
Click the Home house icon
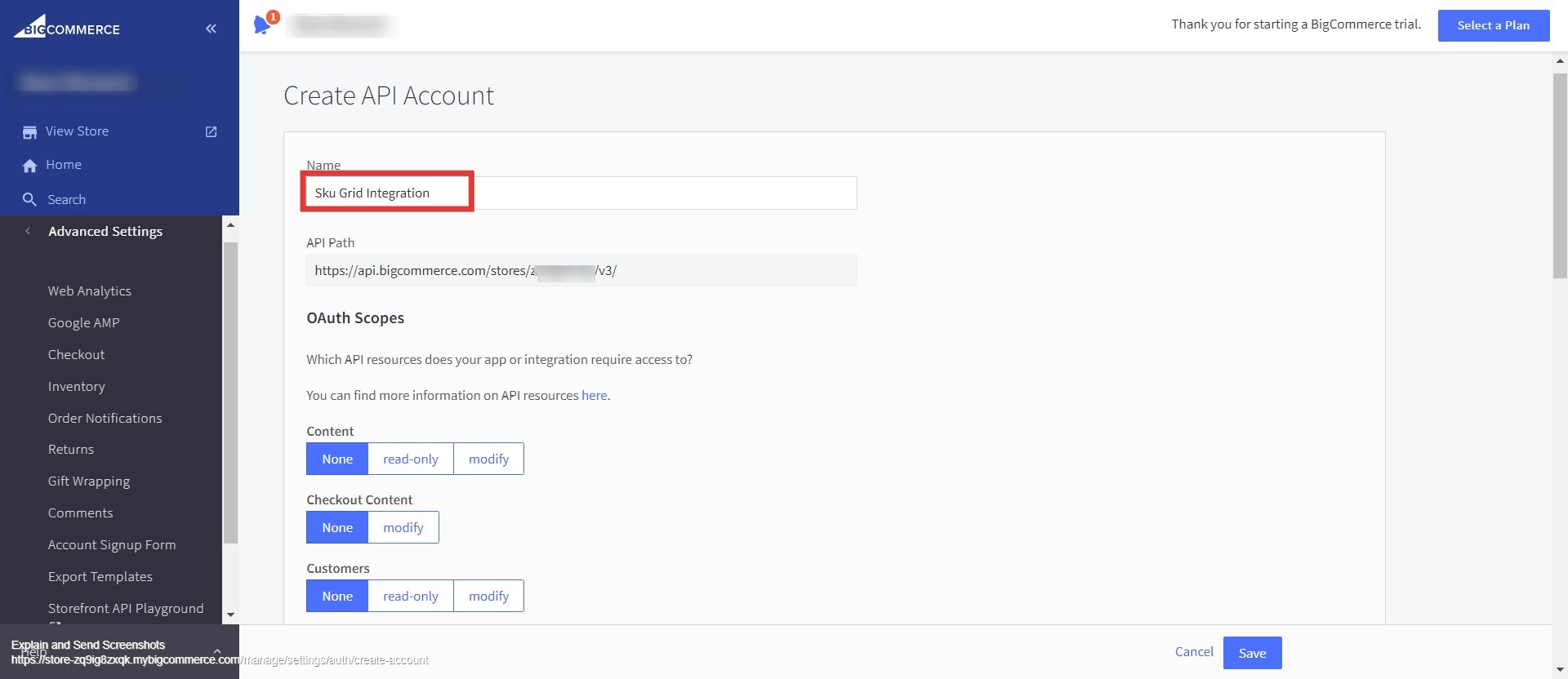(29, 166)
